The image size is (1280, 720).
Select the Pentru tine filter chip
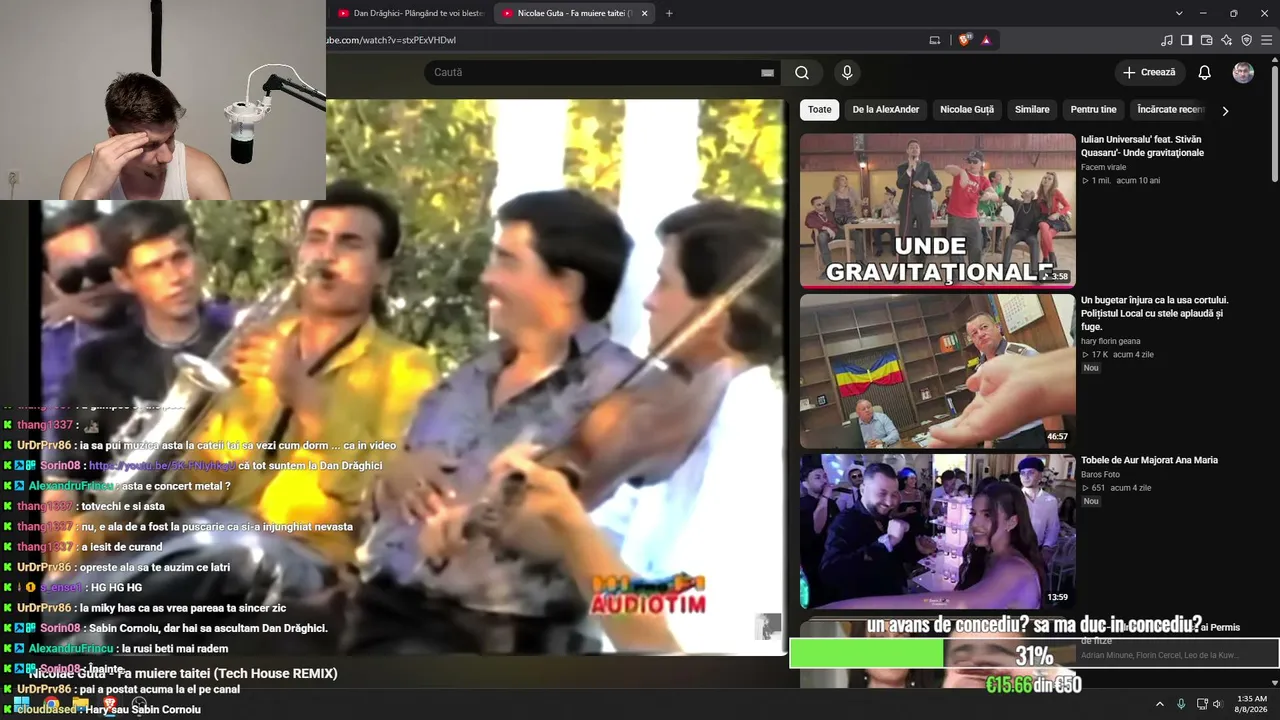pyautogui.click(x=1093, y=110)
